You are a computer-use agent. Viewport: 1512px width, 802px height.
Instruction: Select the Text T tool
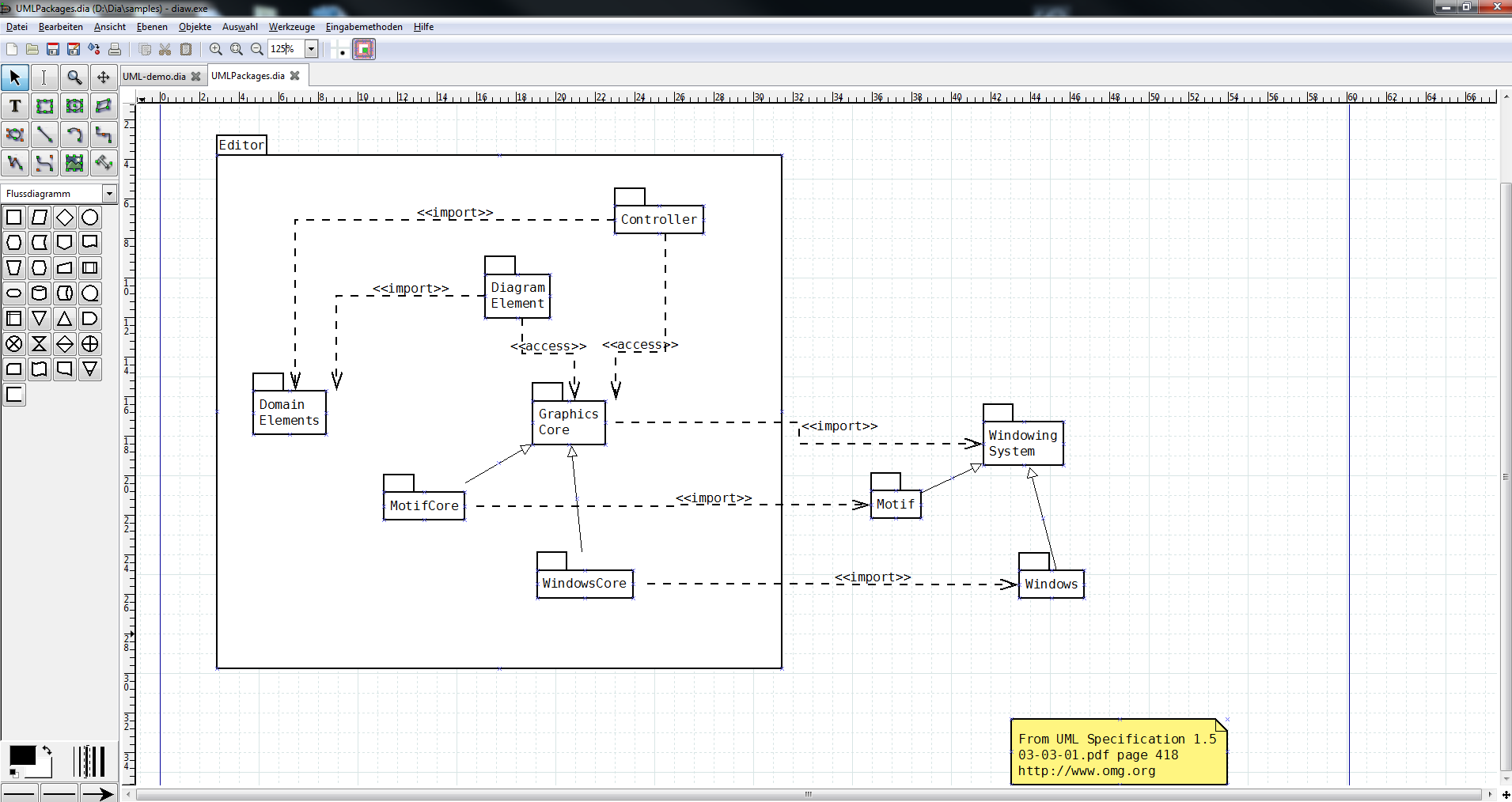[x=15, y=106]
